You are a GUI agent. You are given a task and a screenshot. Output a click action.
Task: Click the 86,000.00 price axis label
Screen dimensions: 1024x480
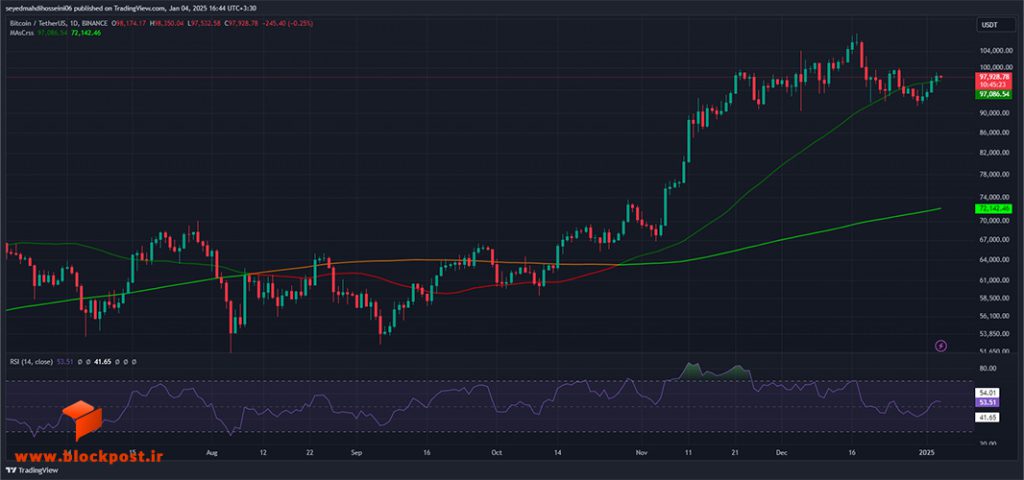[994, 133]
